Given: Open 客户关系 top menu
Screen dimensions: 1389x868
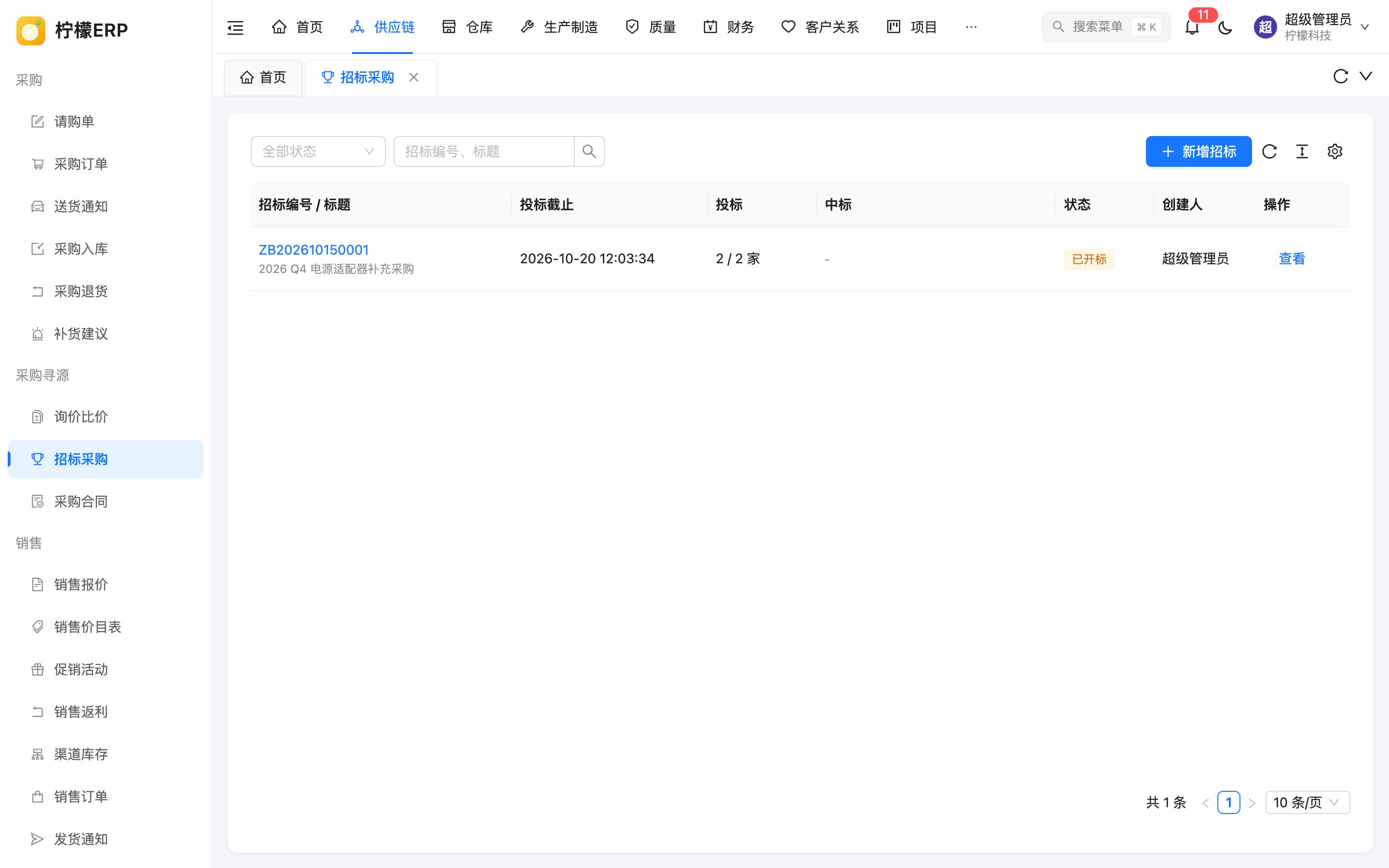Looking at the screenshot, I should click(820, 27).
